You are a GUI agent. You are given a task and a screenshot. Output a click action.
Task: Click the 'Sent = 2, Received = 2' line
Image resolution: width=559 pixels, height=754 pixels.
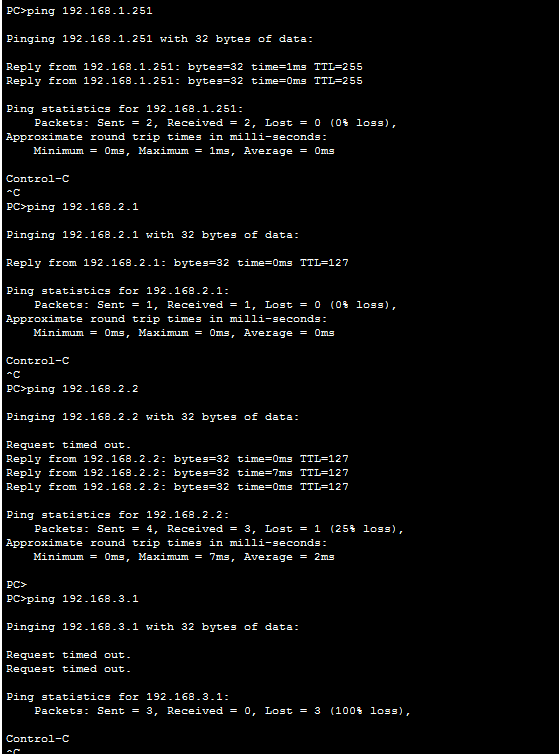click(215, 123)
